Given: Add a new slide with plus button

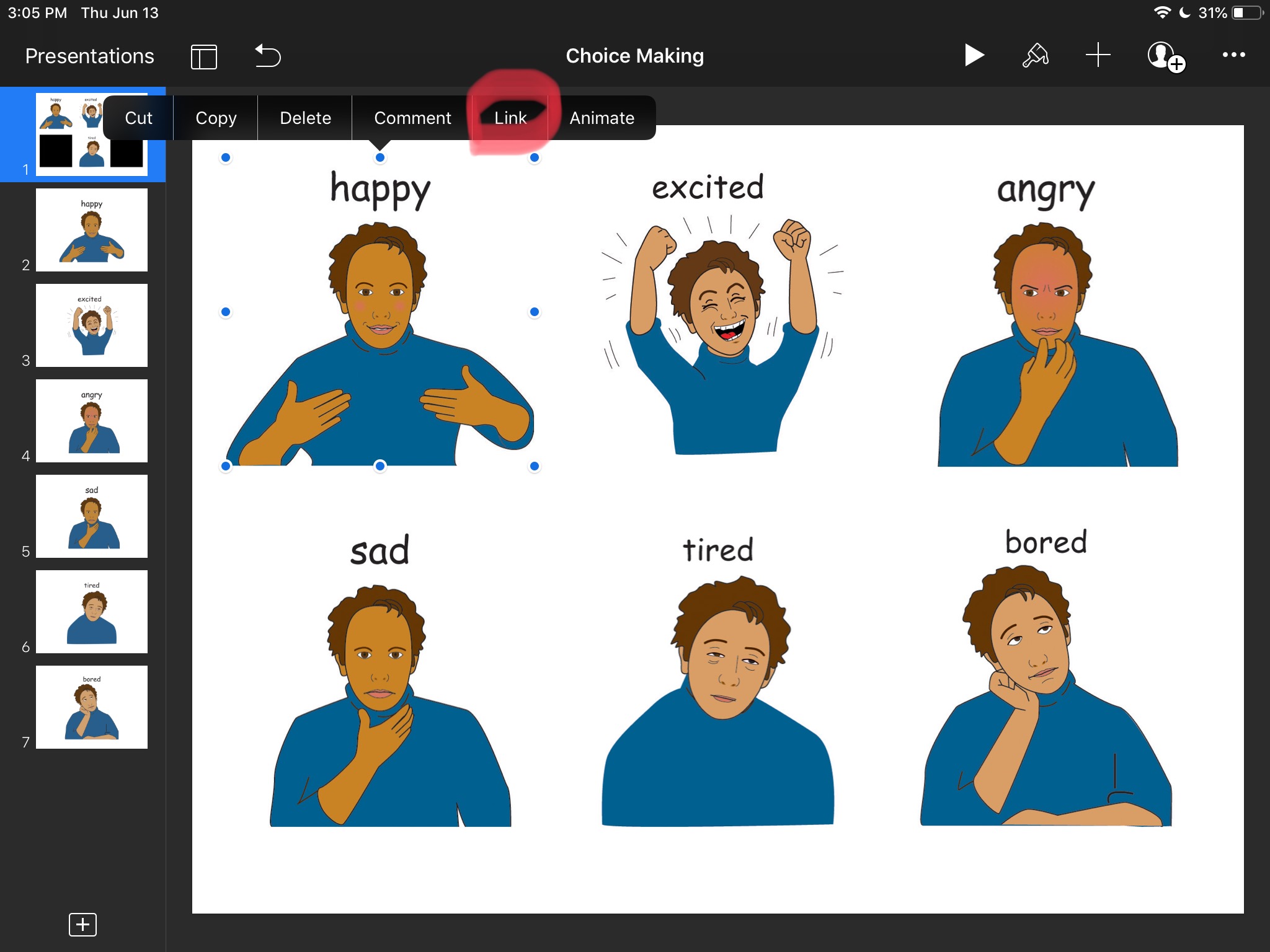Looking at the screenshot, I should tap(82, 925).
